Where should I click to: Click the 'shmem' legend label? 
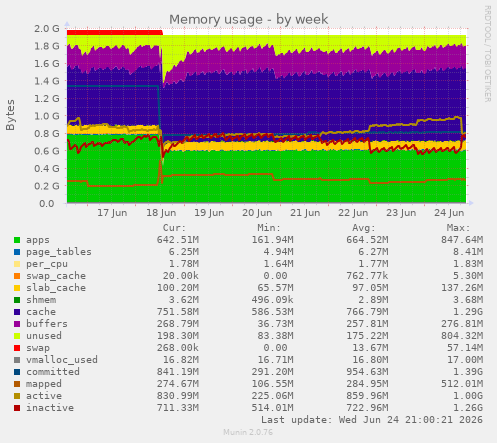coord(41,300)
